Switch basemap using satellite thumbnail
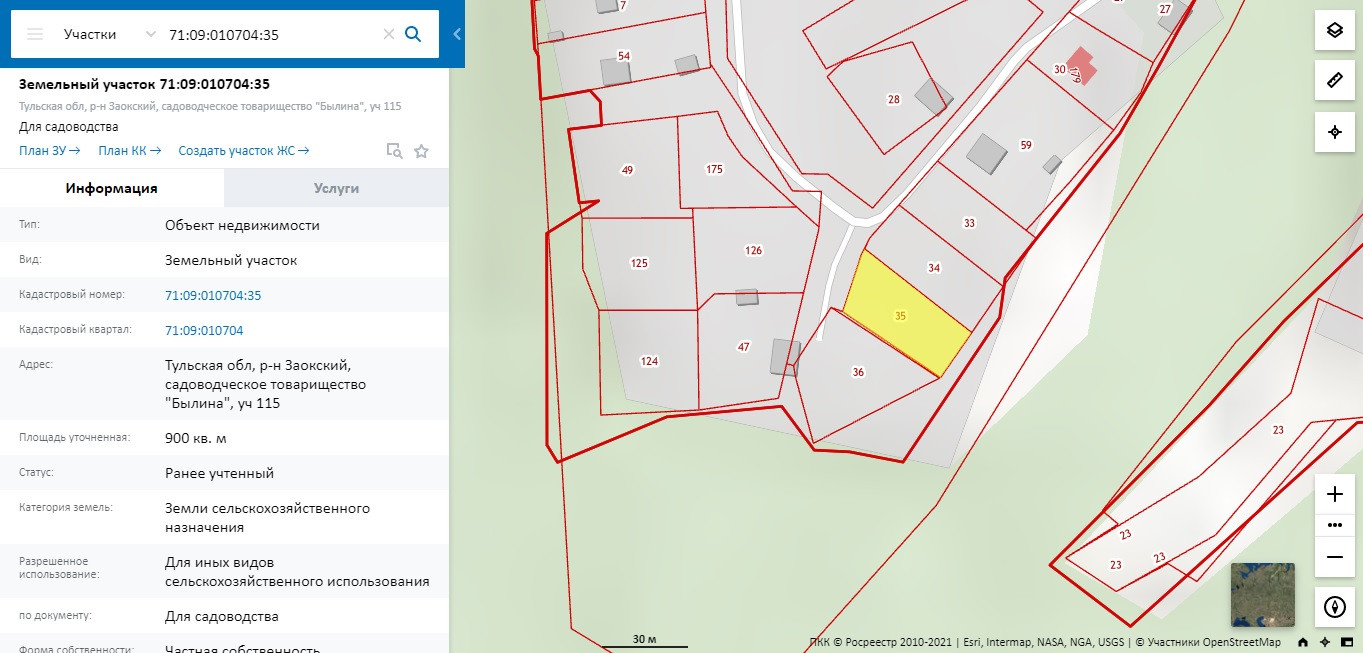Screen dimensions: 1363x653 click(x=1262, y=595)
